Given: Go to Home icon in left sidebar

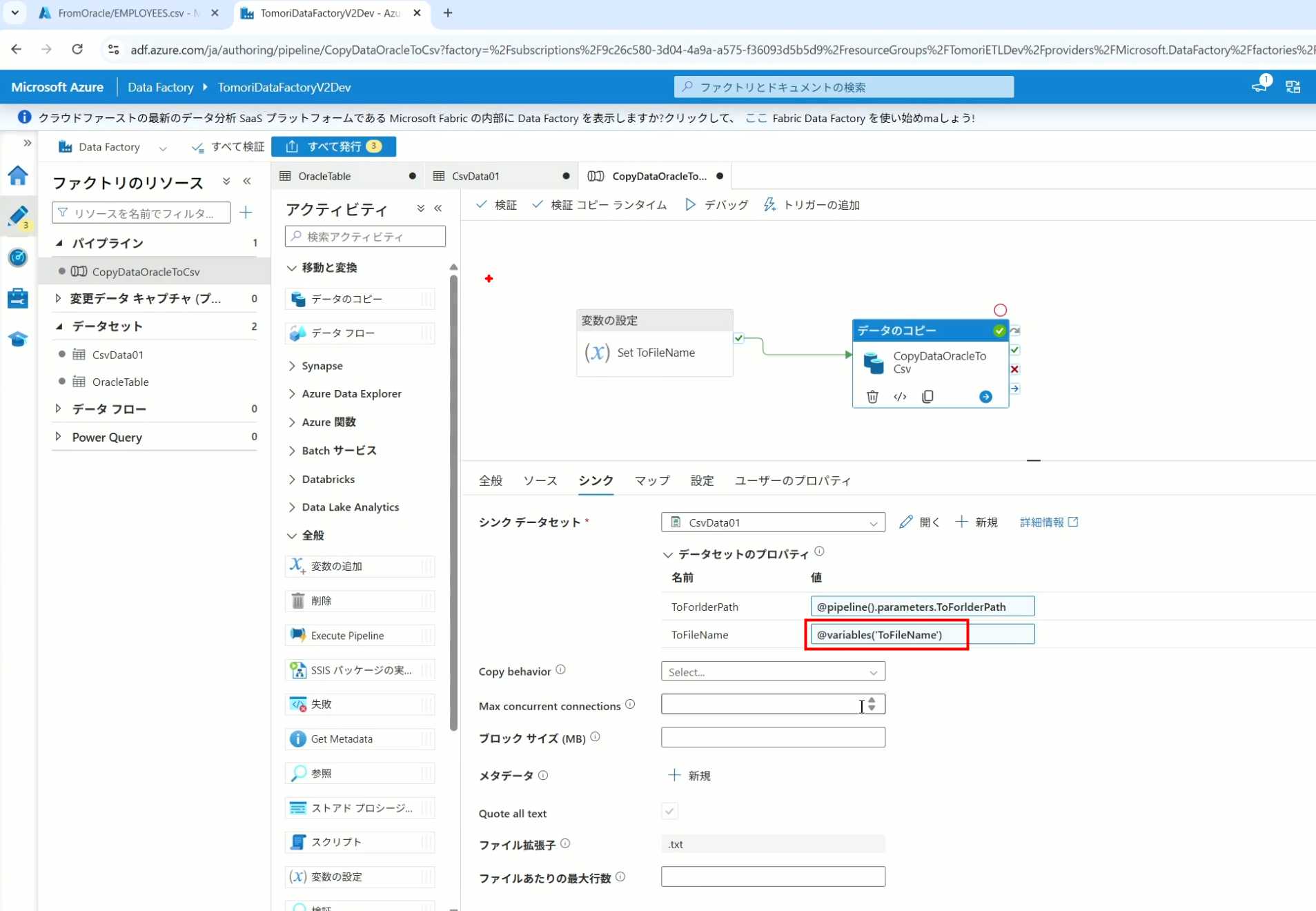Looking at the screenshot, I should click(18, 176).
